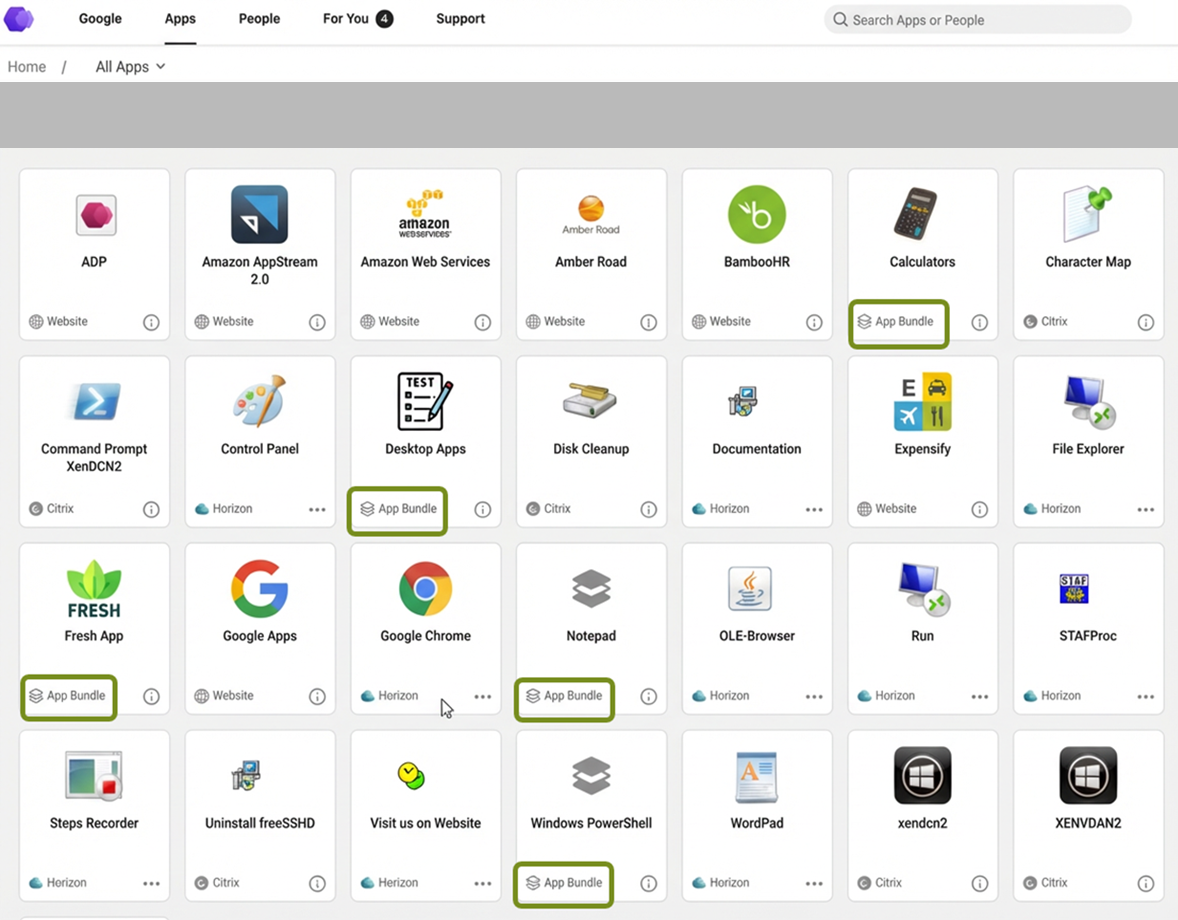This screenshot has height=920, width=1178.
Task: Open Windows PowerShell bundle icon
Action: 591,775
